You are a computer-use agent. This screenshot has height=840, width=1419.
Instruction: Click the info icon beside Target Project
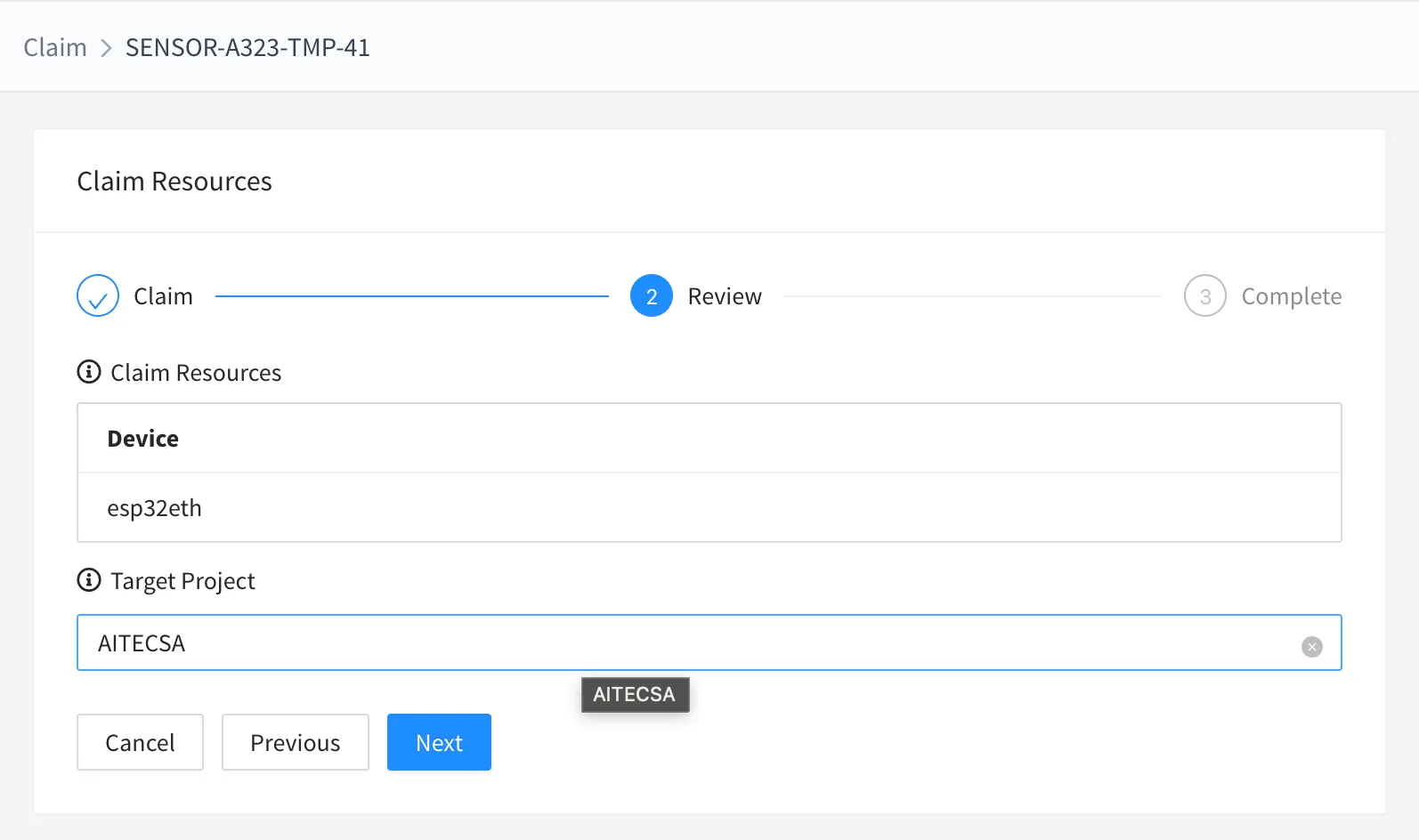89,580
